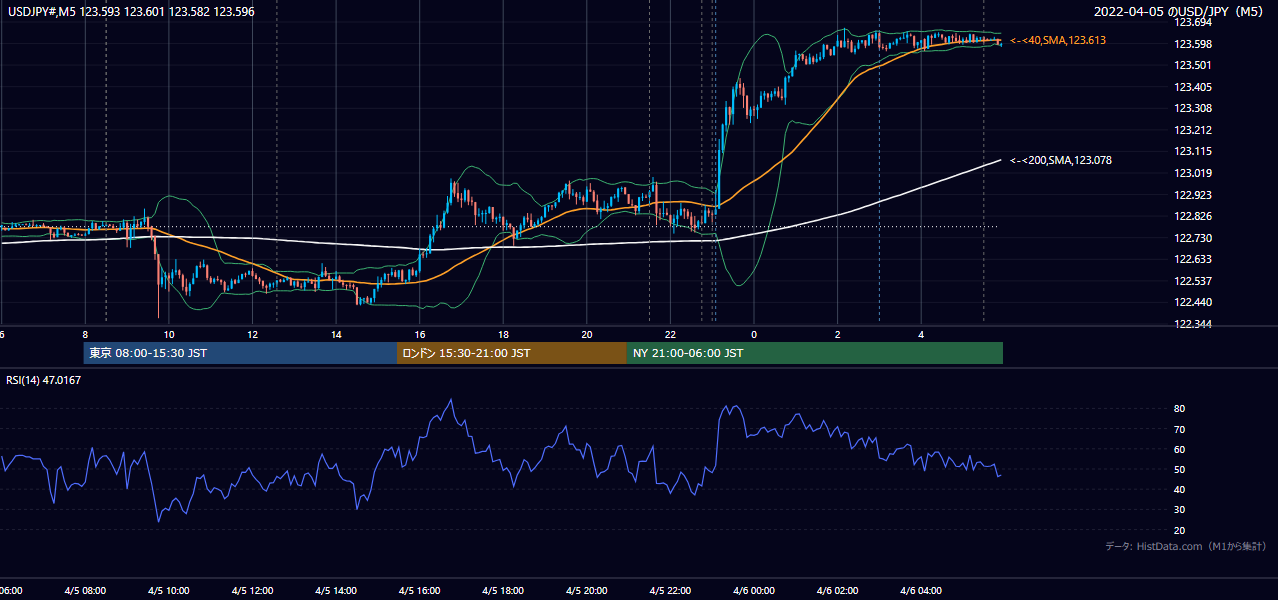Click price axis value 122.344
Viewport: 1278px width, 600px height.
pos(1191,324)
